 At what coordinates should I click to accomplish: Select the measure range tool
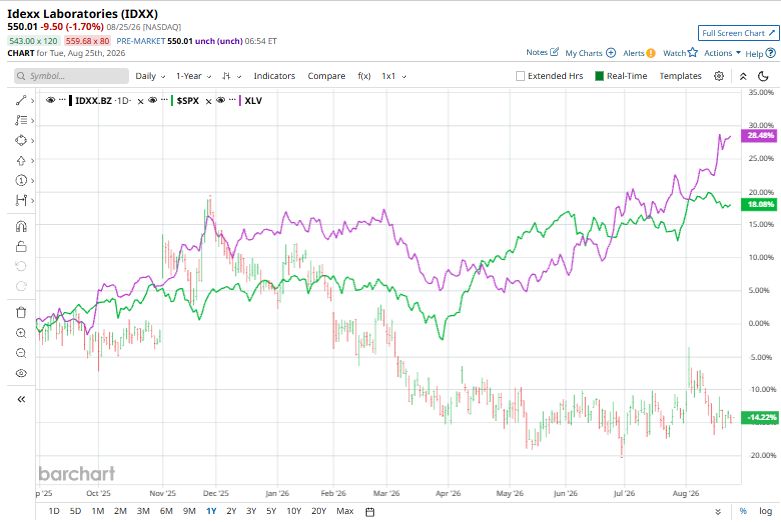click(20, 200)
